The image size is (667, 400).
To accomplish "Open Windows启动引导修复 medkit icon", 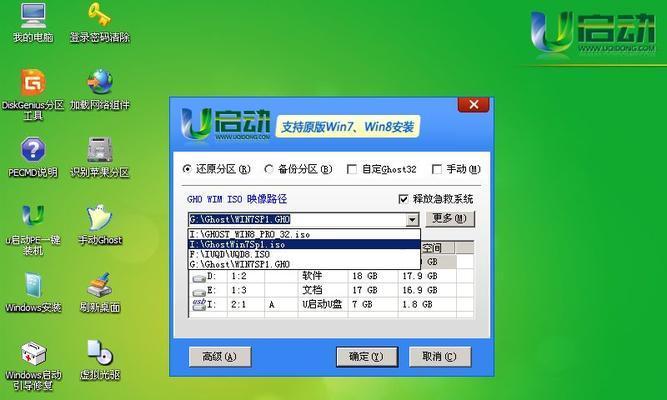I will tap(33, 366).
